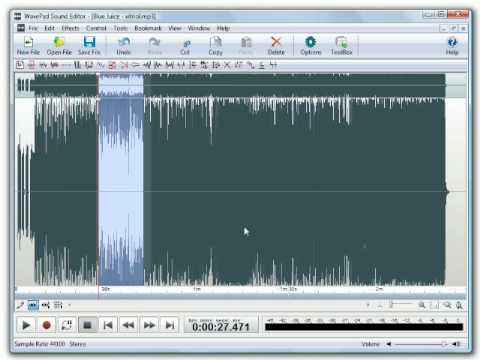
Task: Start playback with the Play button
Action: (x=26, y=325)
